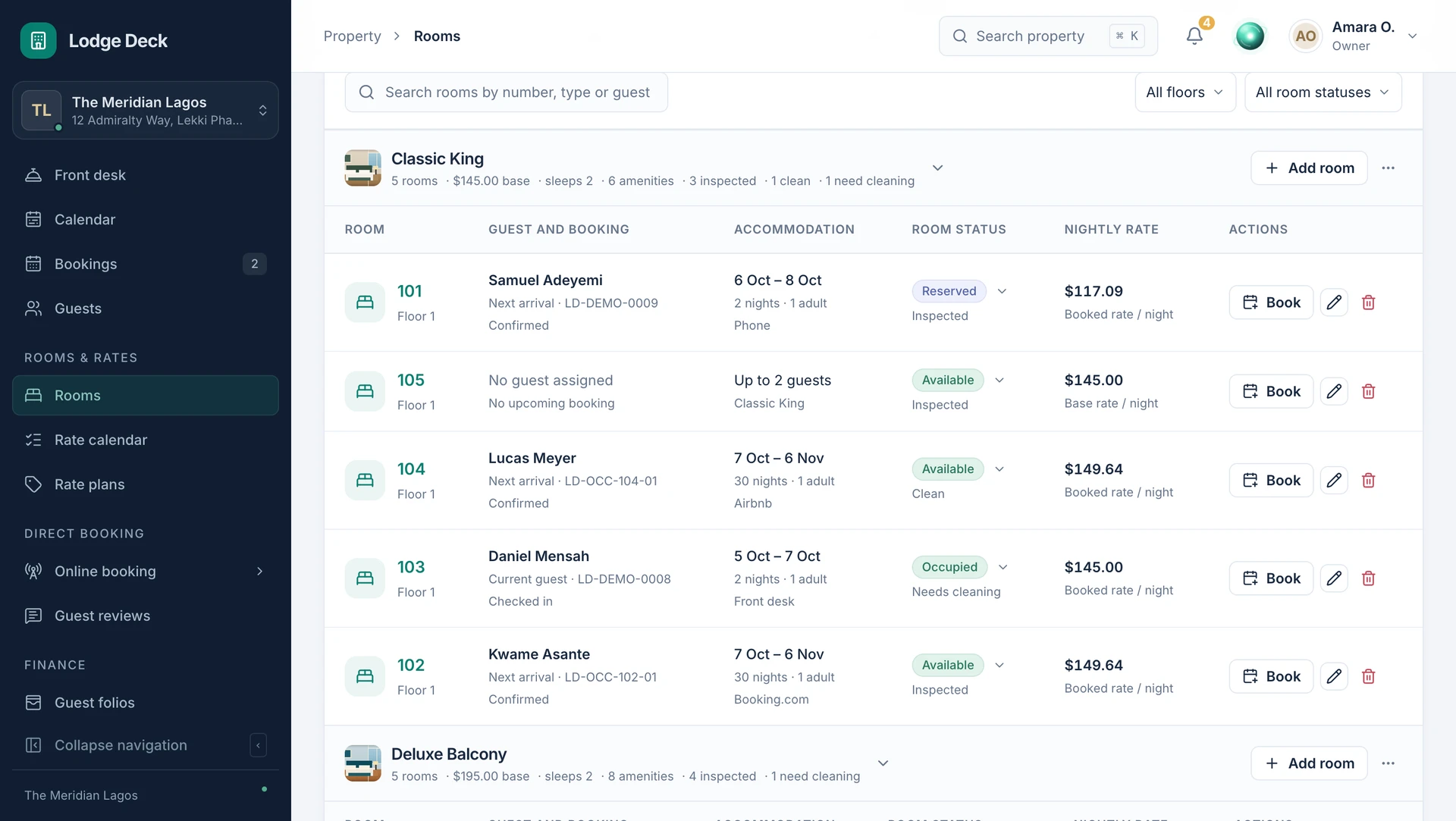Image resolution: width=1456 pixels, height=821 pixels.
Task: Click the Classic King room thumbnail
Action: coord(362,168)
